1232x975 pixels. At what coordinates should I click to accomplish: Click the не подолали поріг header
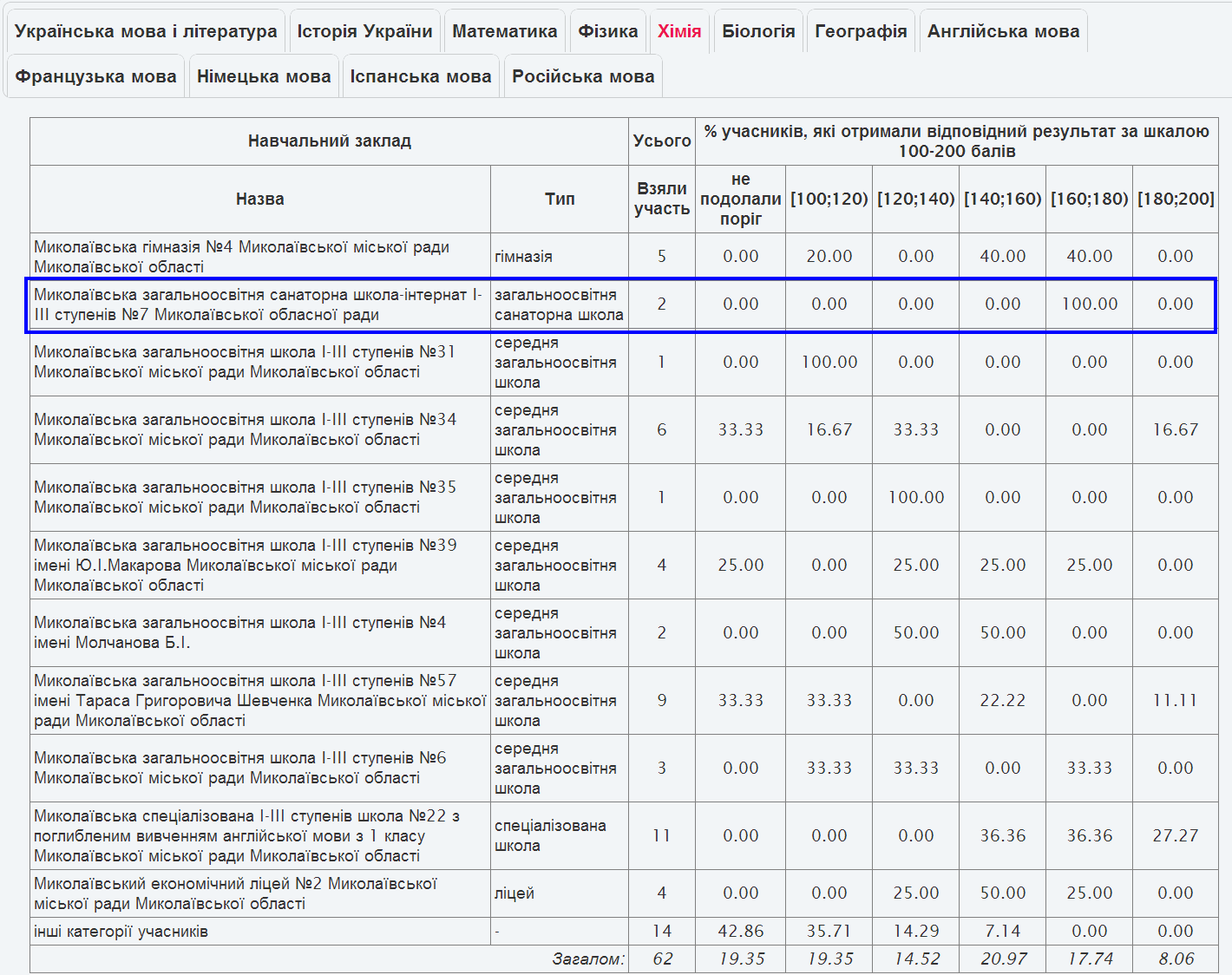[x=741, y=200]
